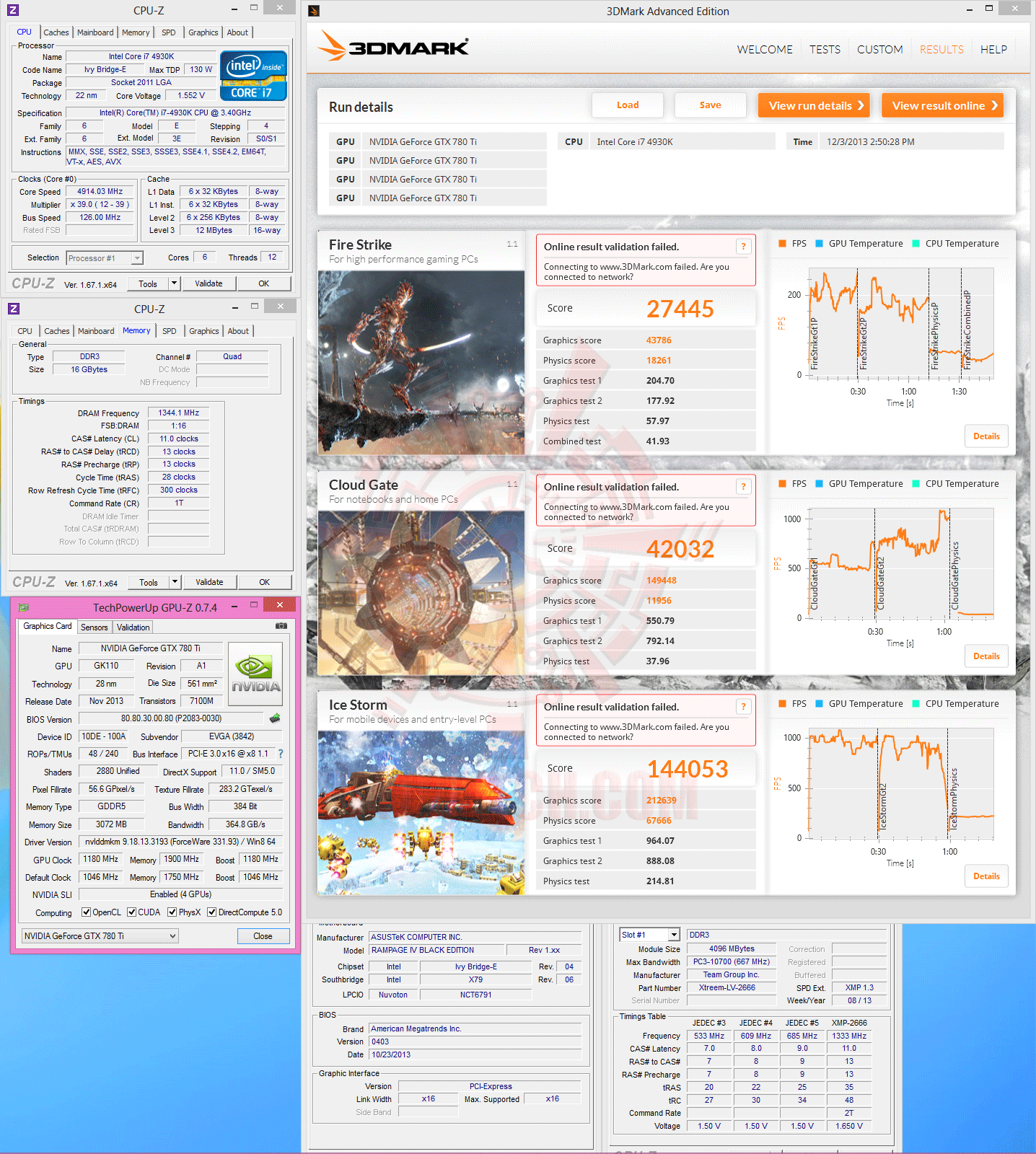The width and height of the screenshot is (1036, 1154).
Task: Toggle the DirectCompute 5.0 checkbox
Action: (x=212, y=912)
